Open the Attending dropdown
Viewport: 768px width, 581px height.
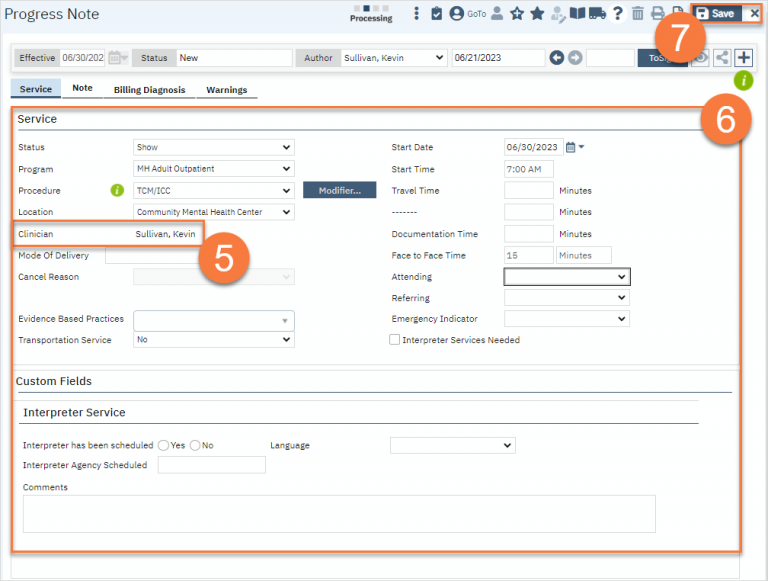[x=566, y=276]
